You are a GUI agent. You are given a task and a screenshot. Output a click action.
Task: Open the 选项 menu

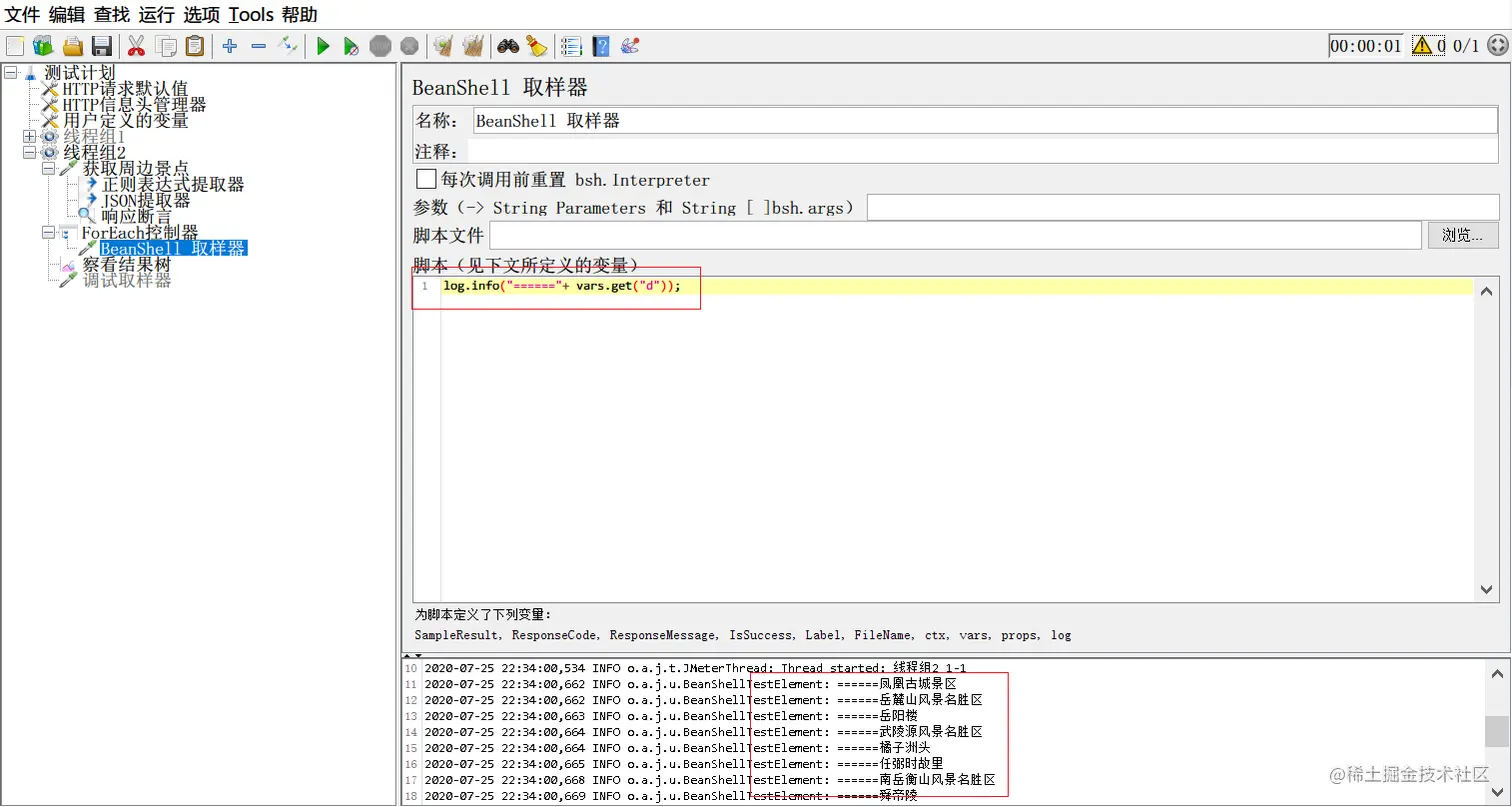pos(199,14)
